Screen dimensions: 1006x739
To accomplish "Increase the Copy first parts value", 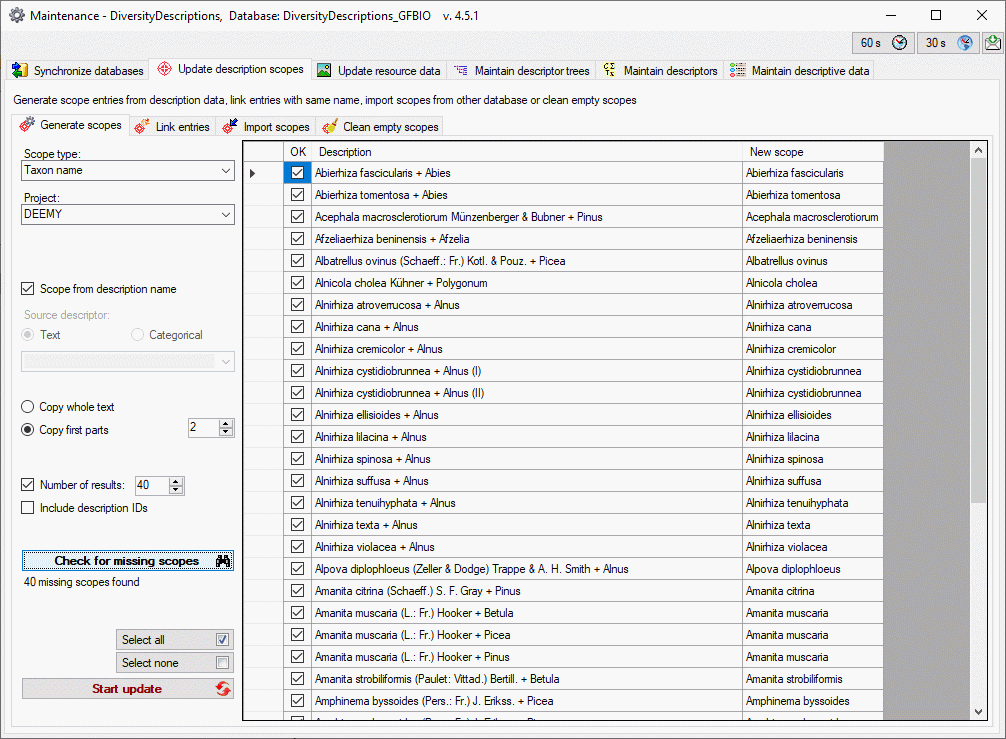I will point(226,423).
